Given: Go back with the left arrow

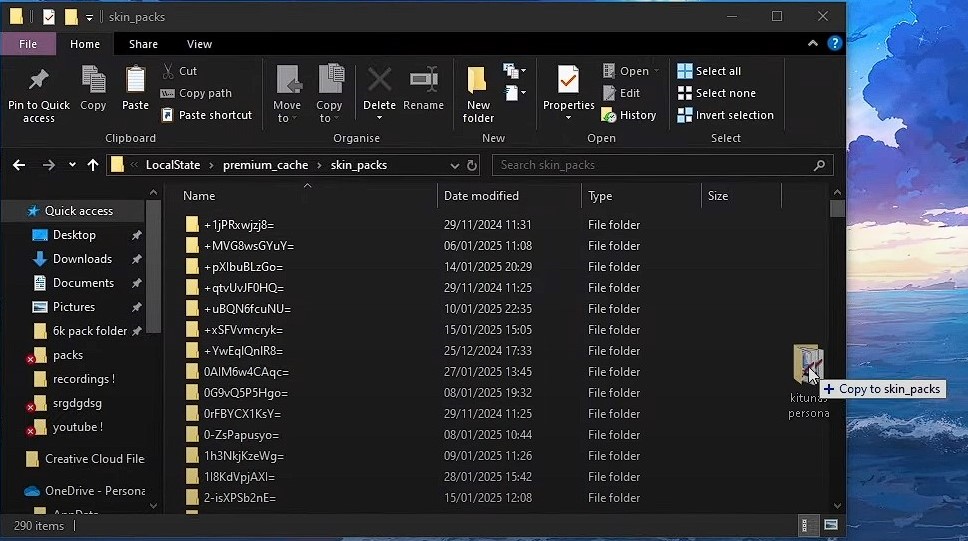Looking at the screenshot, I should [19, 165].
